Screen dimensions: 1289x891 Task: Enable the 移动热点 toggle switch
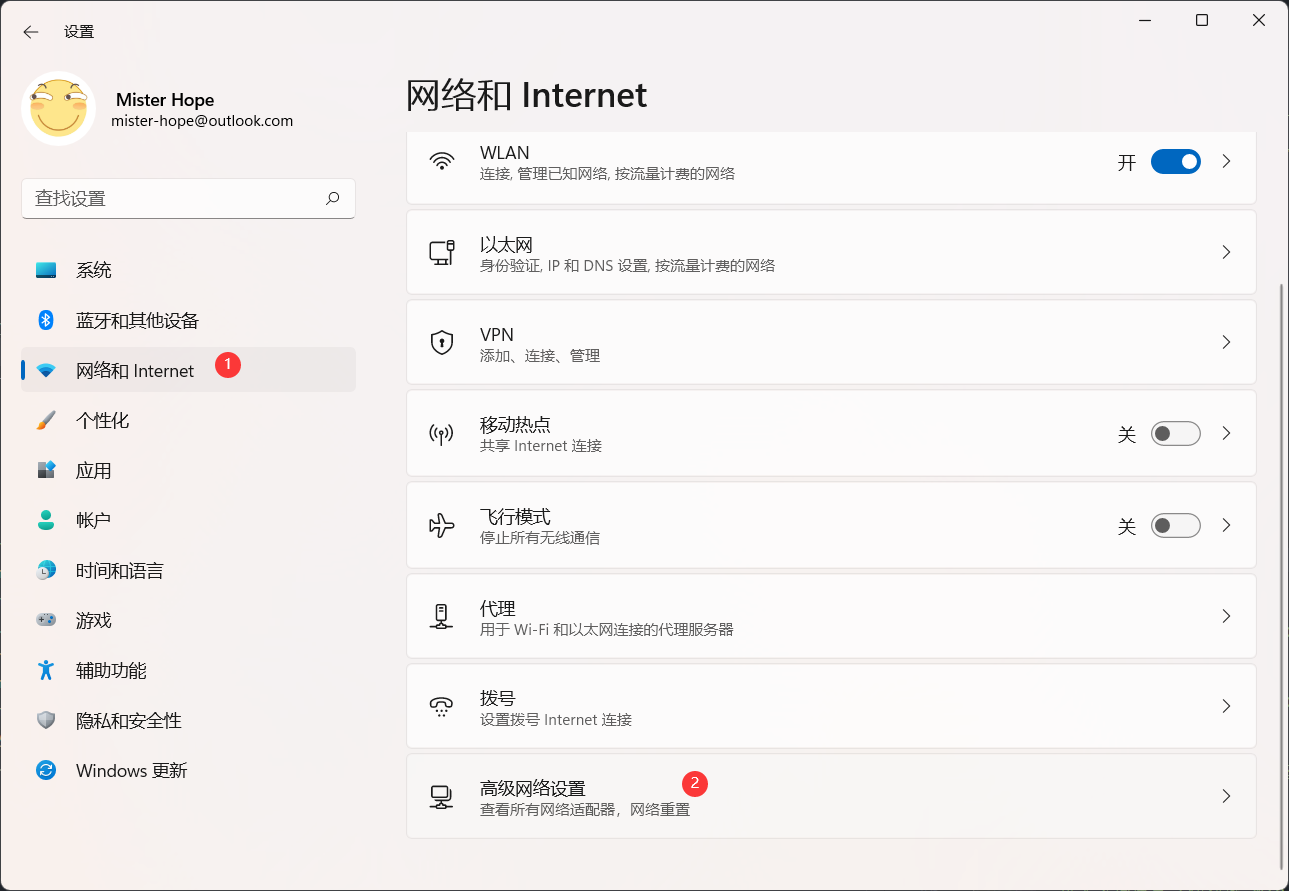pyautogui.click(x=1175, y=434)
